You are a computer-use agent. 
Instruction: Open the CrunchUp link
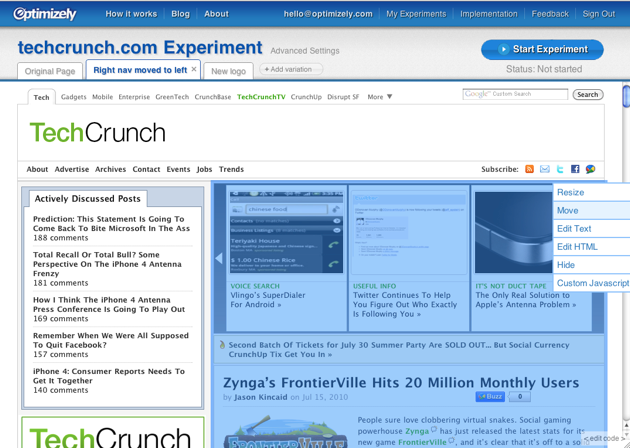point(306,97)
